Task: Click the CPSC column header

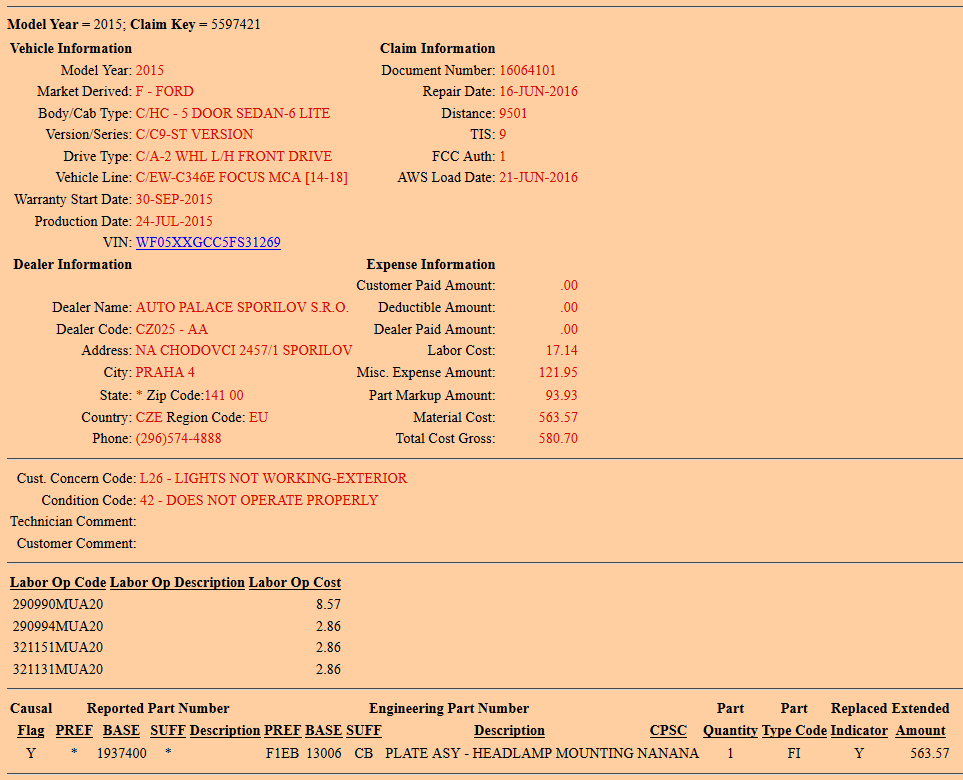Action: point(668,730)
